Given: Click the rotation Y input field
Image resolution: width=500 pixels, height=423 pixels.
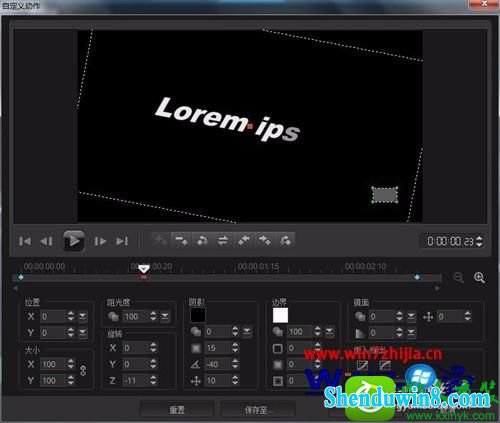Looking at the screenshot, I should click(136, 364).
